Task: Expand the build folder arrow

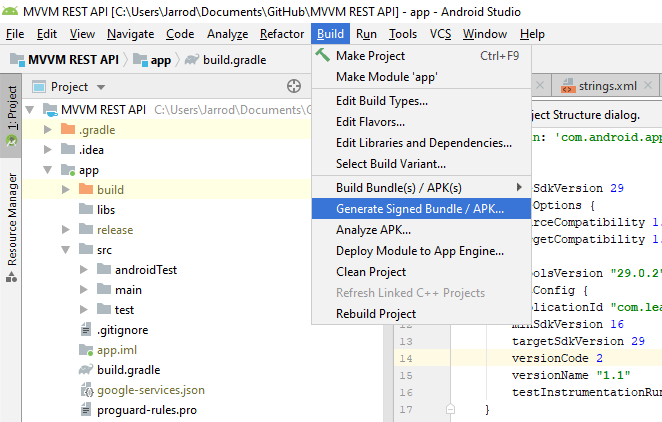Action: pyautogui.click(x=65, y=189)
